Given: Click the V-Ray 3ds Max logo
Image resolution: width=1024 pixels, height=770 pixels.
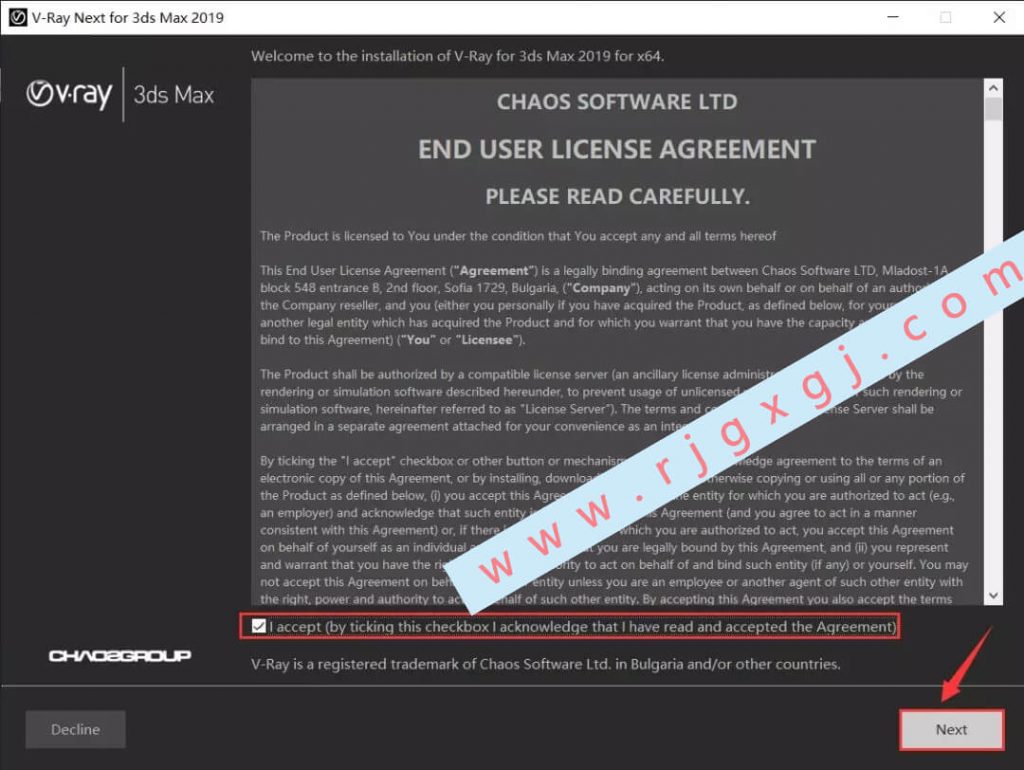Looking at the screenshot, I should tap(120, 95).
